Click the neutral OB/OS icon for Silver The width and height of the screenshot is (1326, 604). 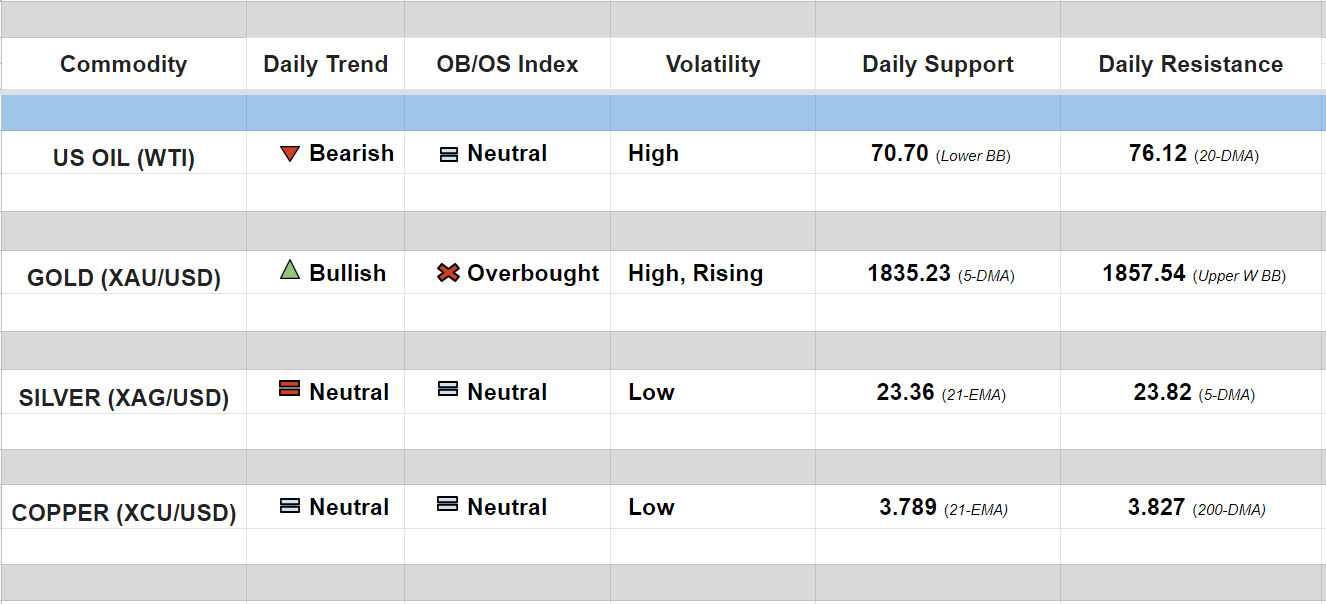448,390
